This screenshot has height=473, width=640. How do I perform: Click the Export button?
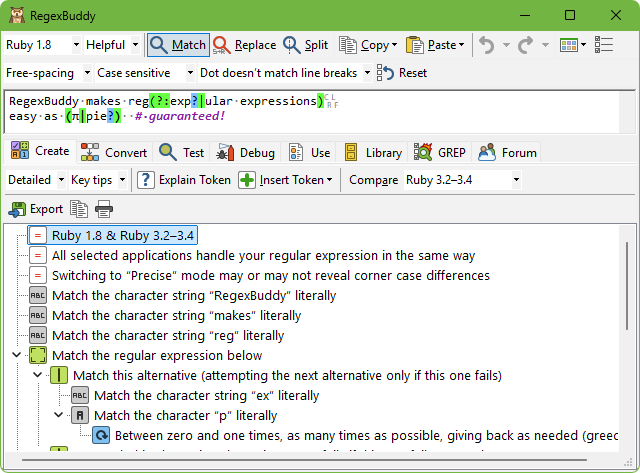tap(36, 209)
